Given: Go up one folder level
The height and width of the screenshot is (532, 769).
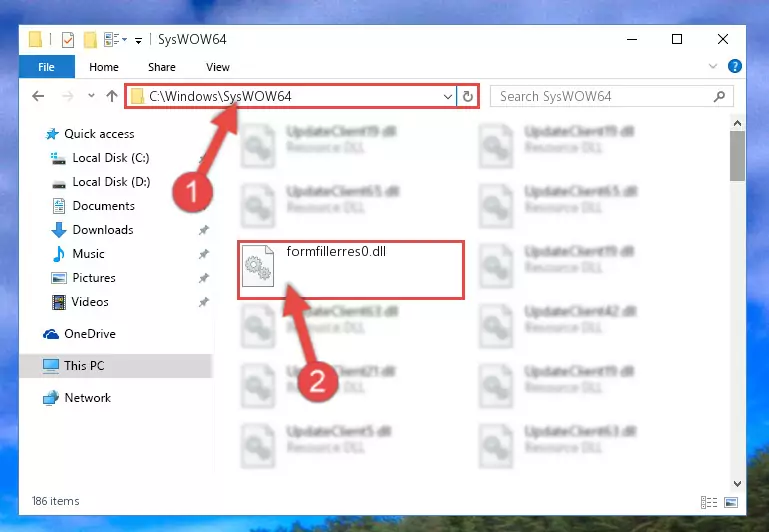Looking at the screenshot, I should 112,96.
